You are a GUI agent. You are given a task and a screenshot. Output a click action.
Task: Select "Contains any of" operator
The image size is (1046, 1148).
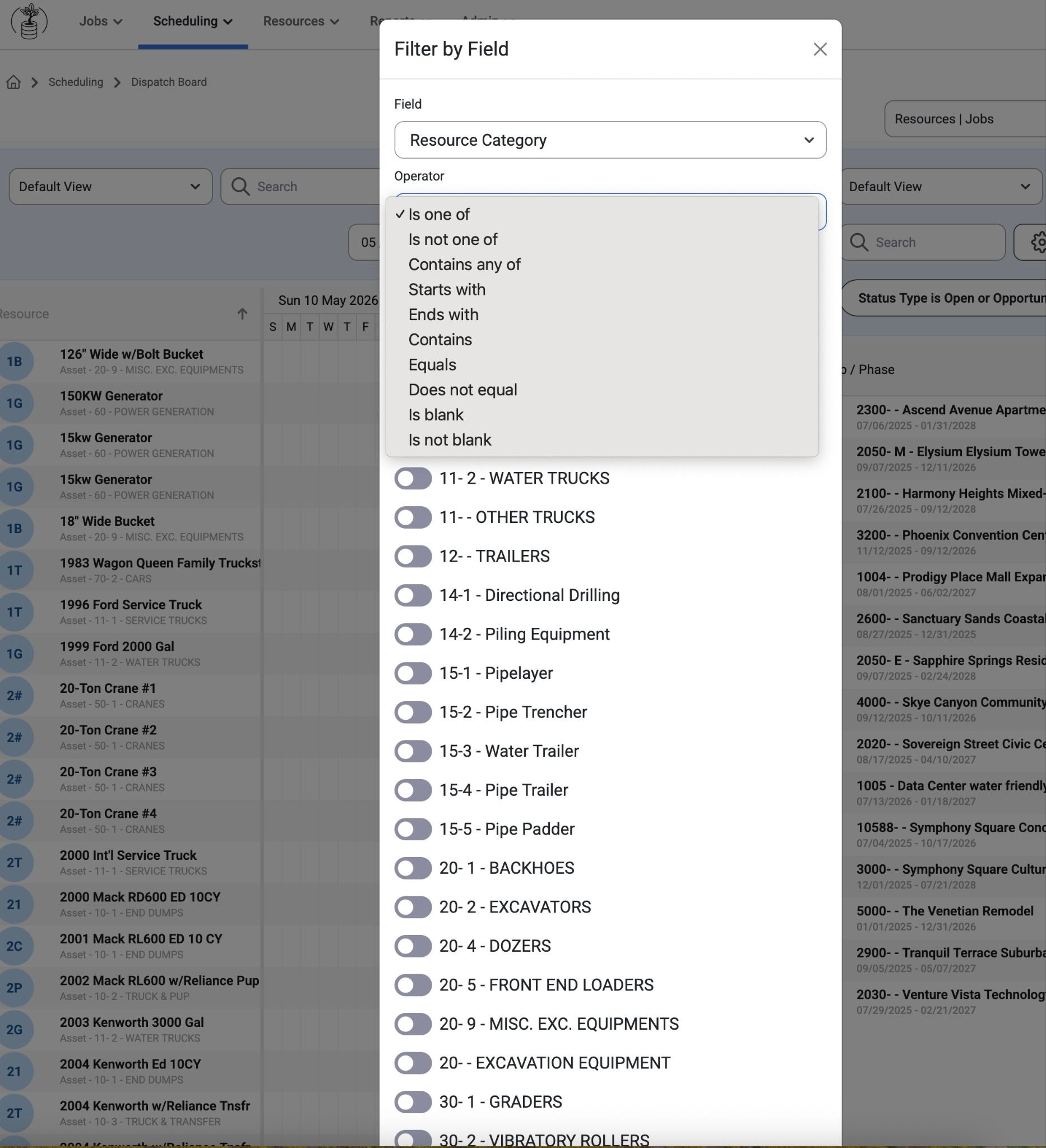[x=602, y=265]
